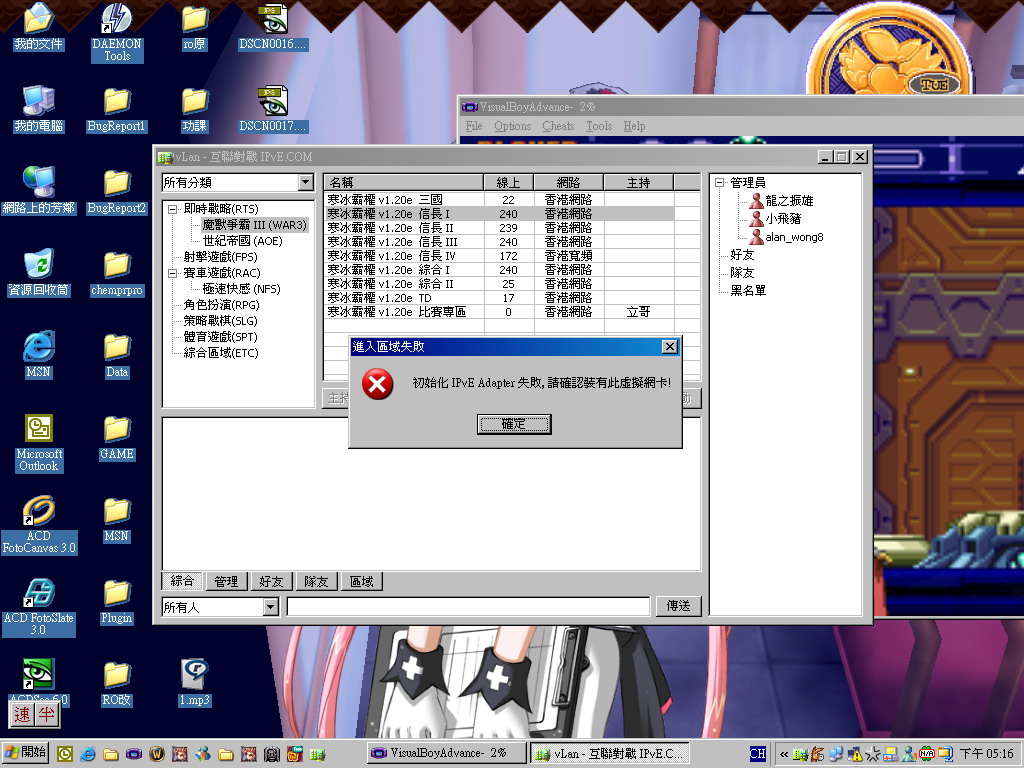This screenshot has height=768, width=1024.
Task: Select 好友 group in the user list
Action: (x=742, y=255)
